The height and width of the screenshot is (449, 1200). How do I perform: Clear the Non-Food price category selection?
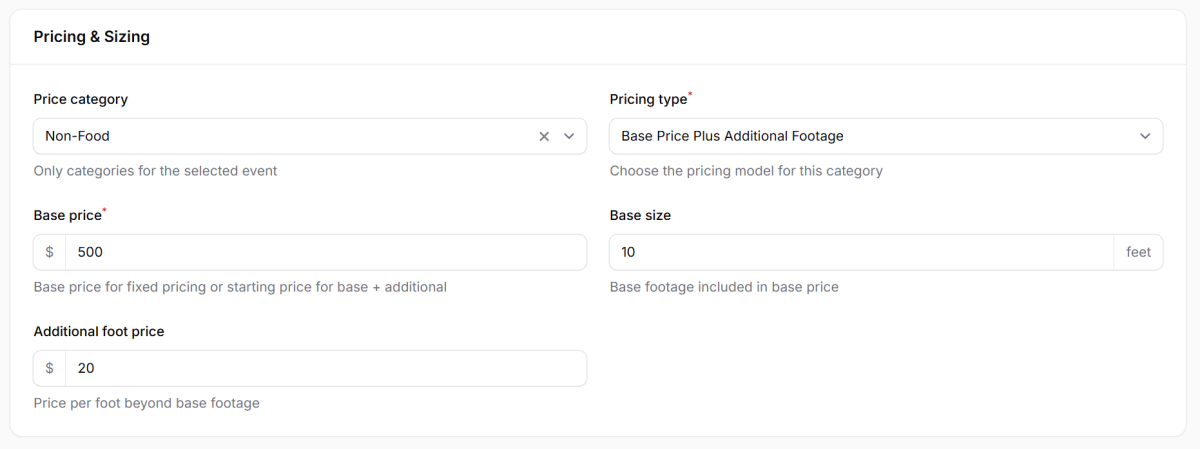[544, 136]
